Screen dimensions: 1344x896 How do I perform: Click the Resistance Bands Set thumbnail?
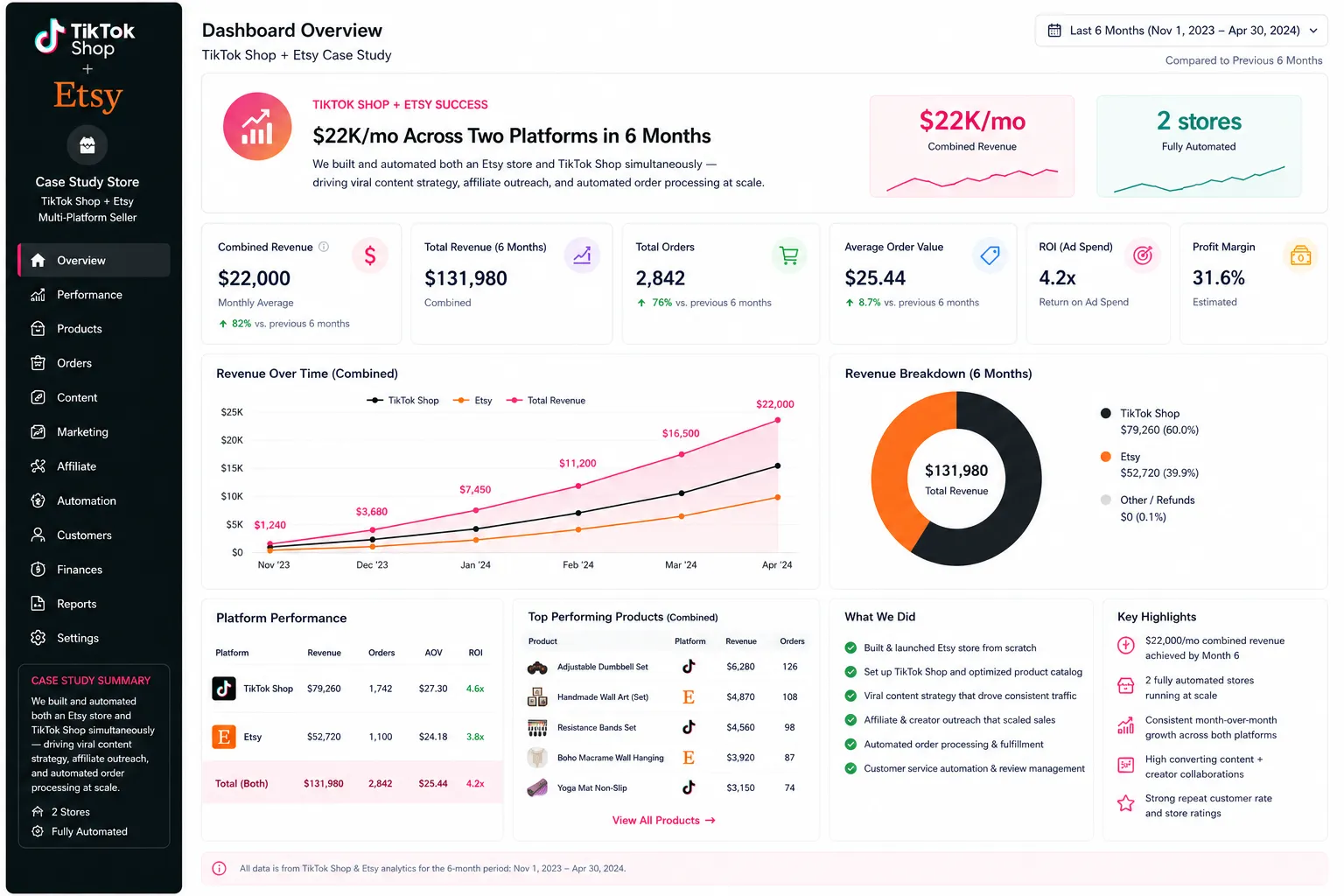[x=537, y=728]
